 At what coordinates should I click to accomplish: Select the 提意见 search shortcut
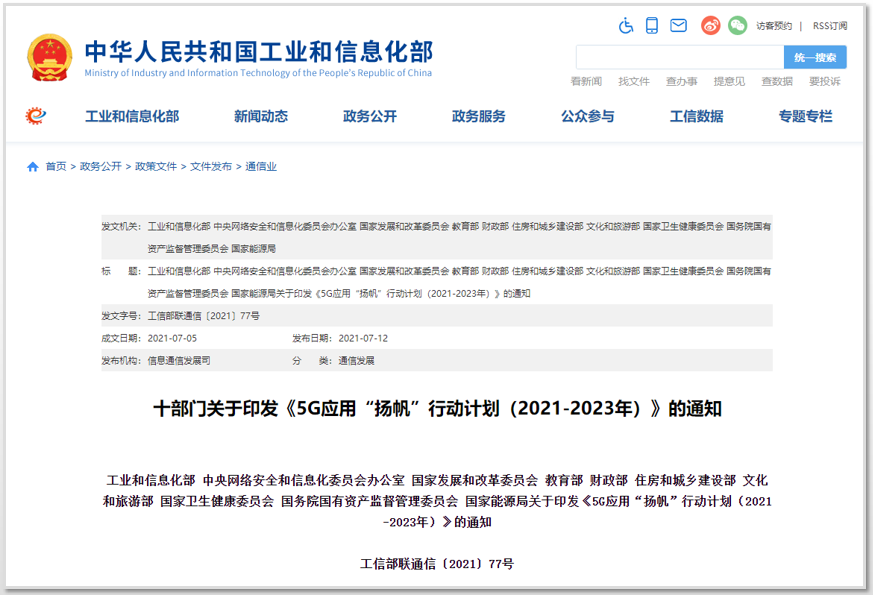pyautogui.click(x=729, y=81)
